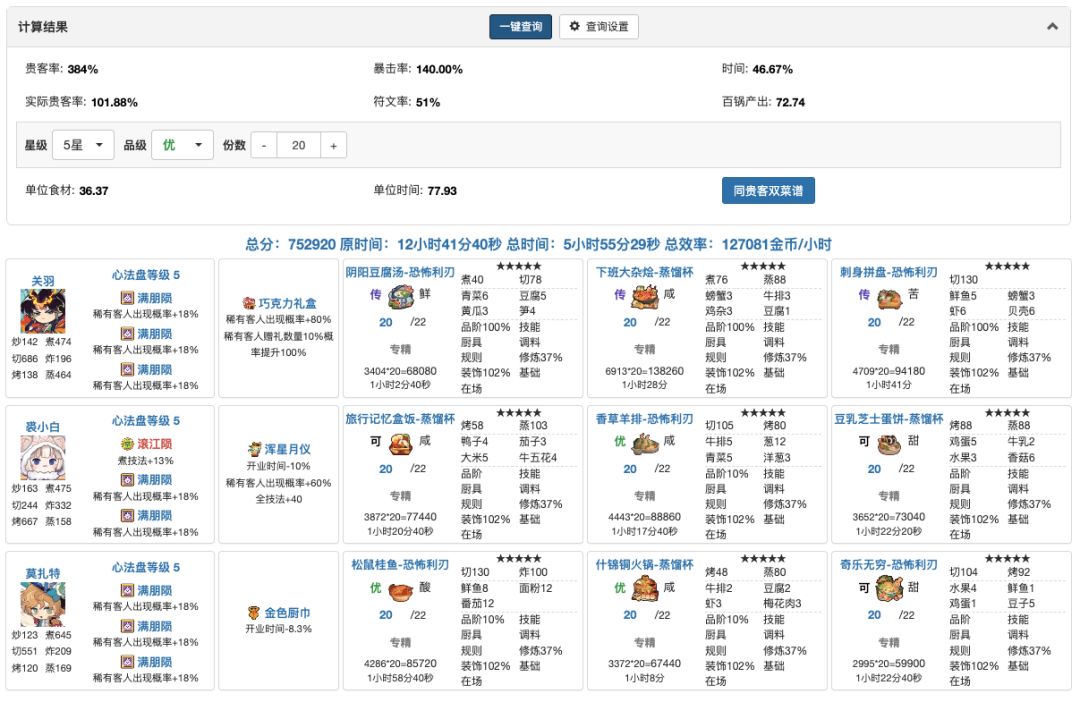Click 旅行记忆盒饭 dish icon
This screenshot has width=1080, height=702.
click(401, 444)
